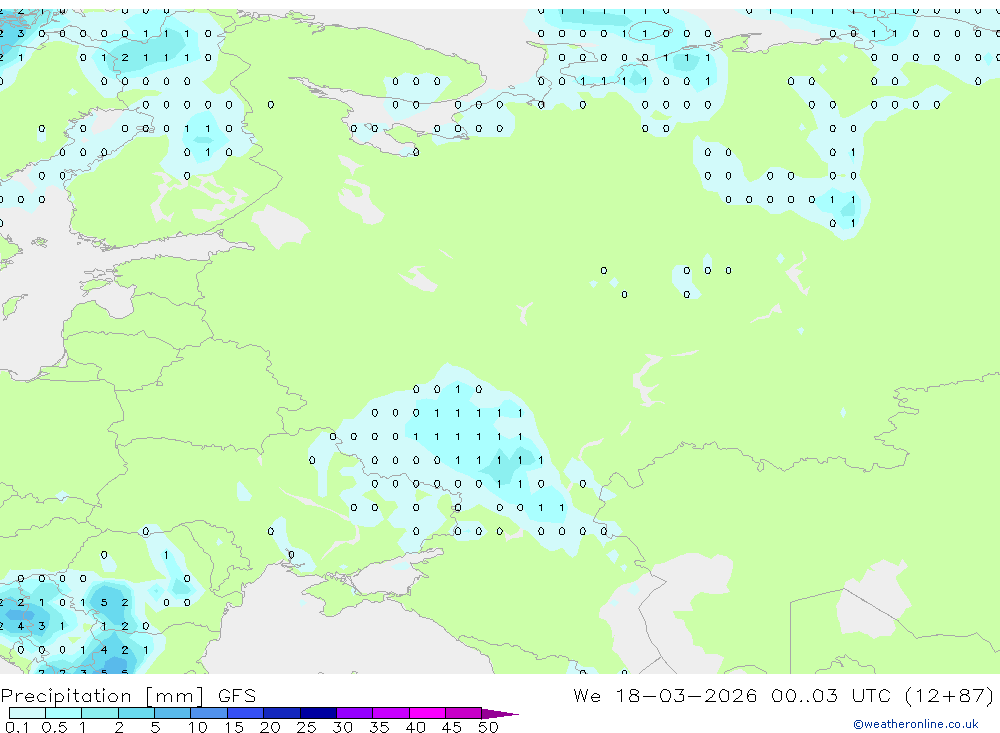Click the 1–2 mm legend color swatch
Viewport: 1000px width, 733px height.
pos(100,713)
